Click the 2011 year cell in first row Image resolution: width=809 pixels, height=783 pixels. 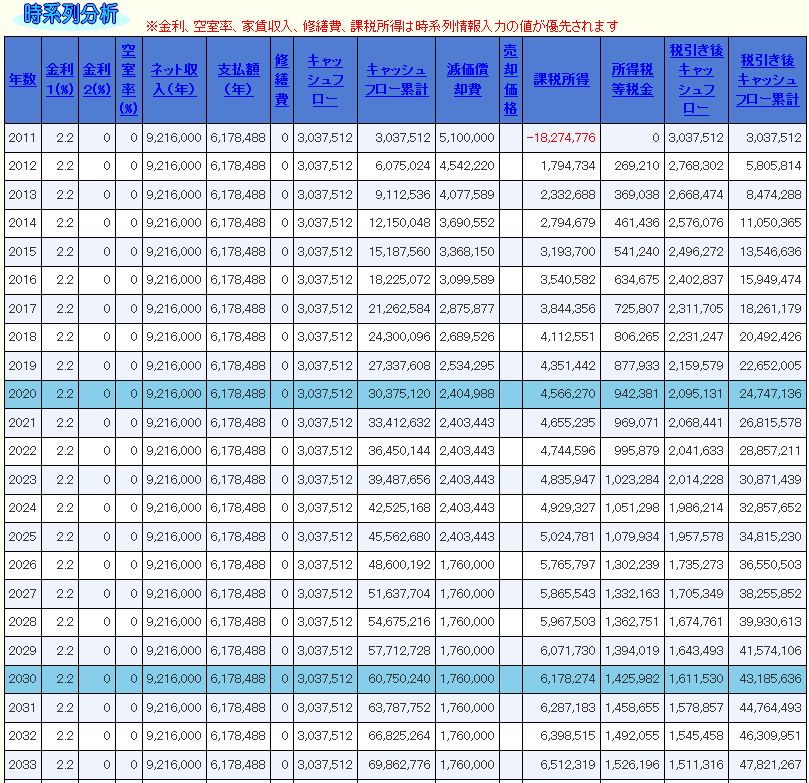tap(22, 137)
